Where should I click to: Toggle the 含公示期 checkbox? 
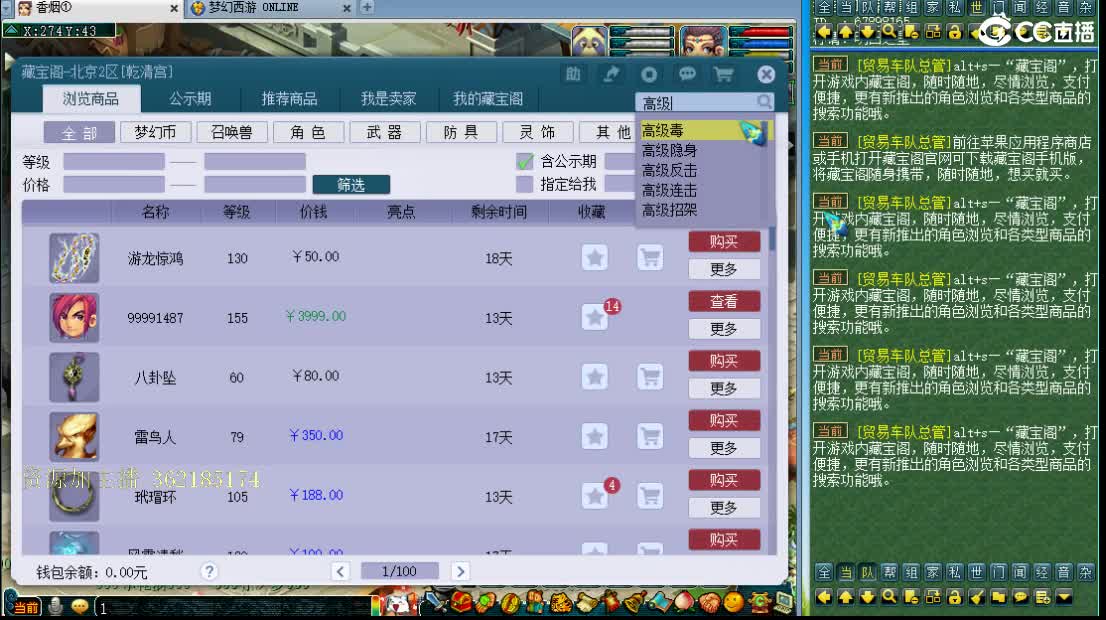[x=524, y=162]
